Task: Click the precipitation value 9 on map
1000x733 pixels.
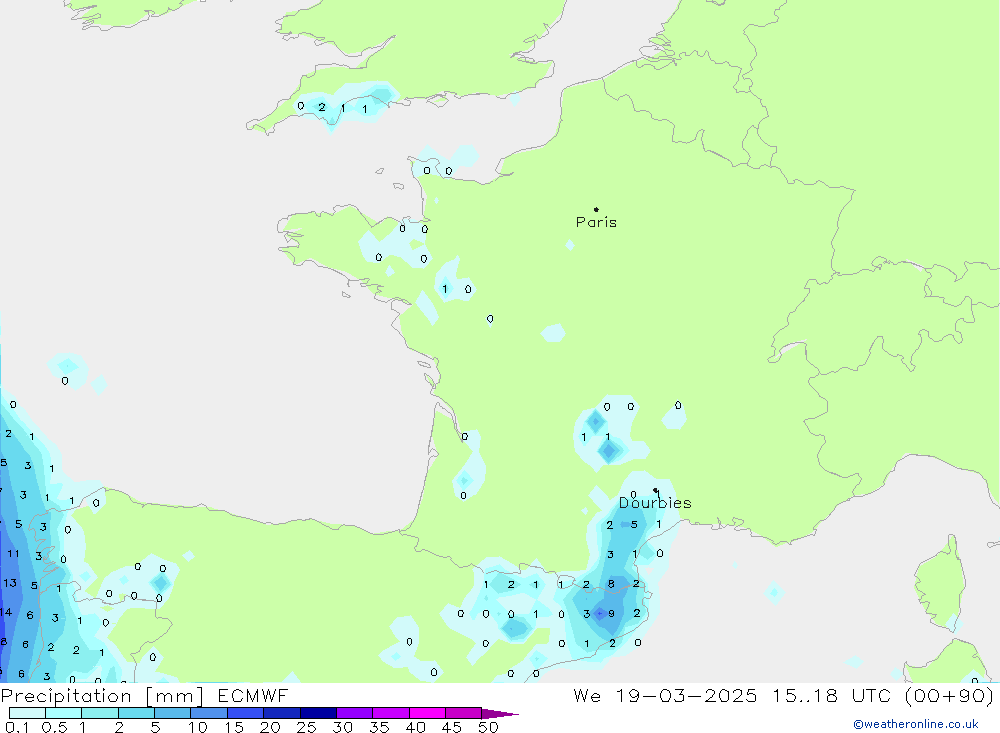Action: coord(612,614)
